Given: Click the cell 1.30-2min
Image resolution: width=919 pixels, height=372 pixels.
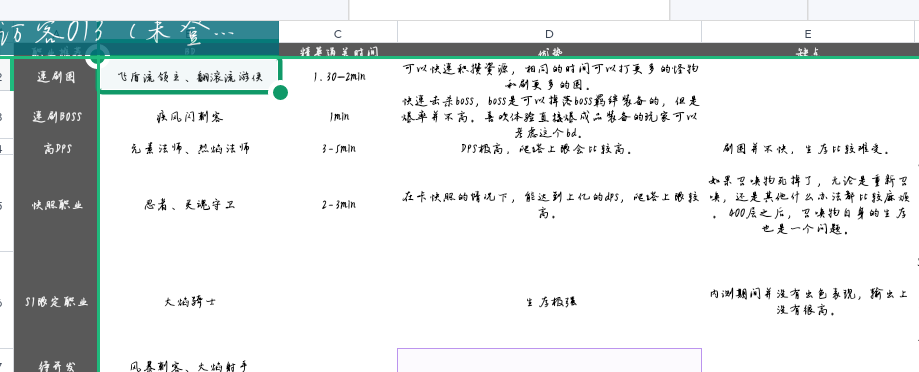Looking at the screenshot, I should pyautogui.click(x=338, y=76).
